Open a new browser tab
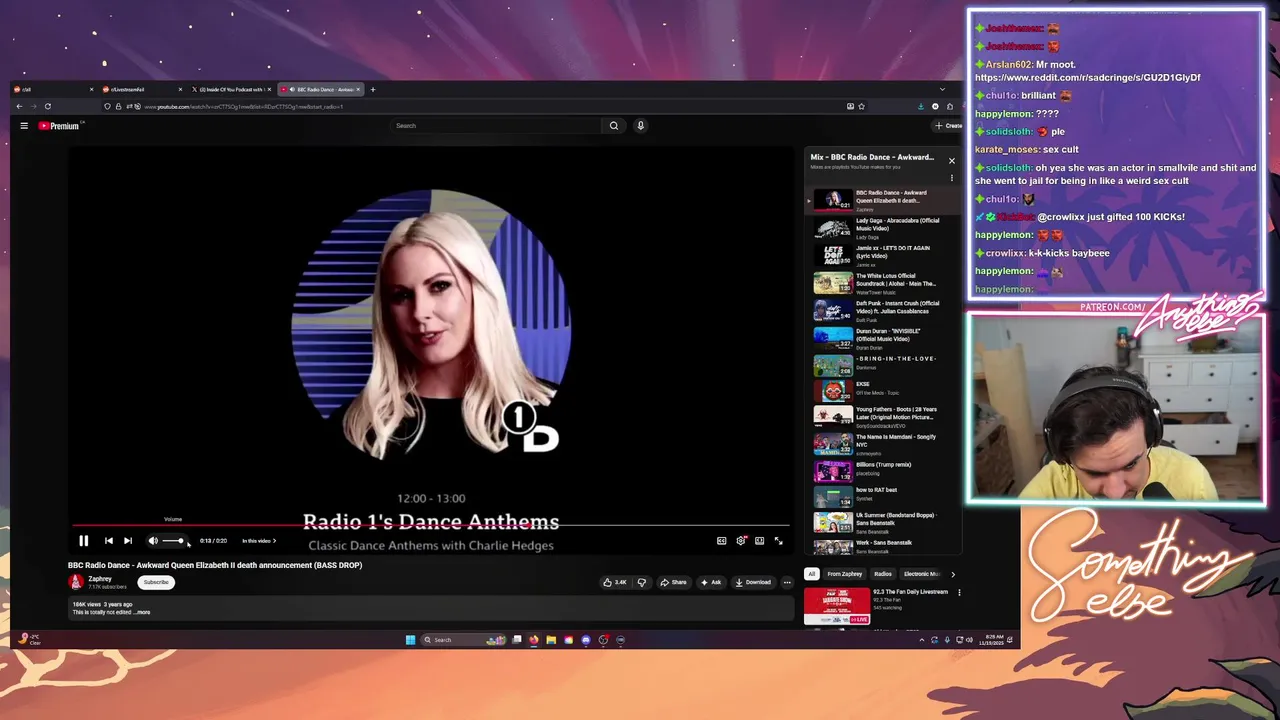Viewport: 1280px width, 720px height. [x=373, y=90]
